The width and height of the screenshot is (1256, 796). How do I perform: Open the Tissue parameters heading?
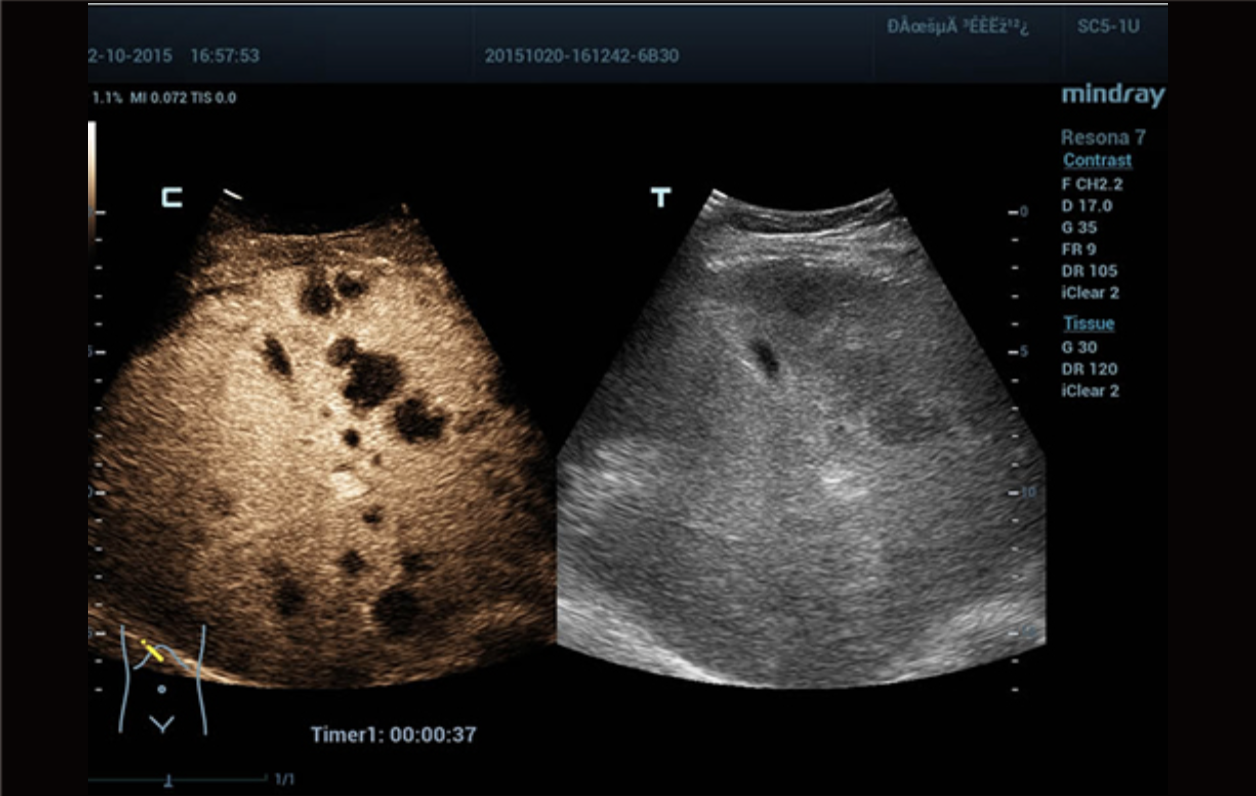tap(1088, 323)
